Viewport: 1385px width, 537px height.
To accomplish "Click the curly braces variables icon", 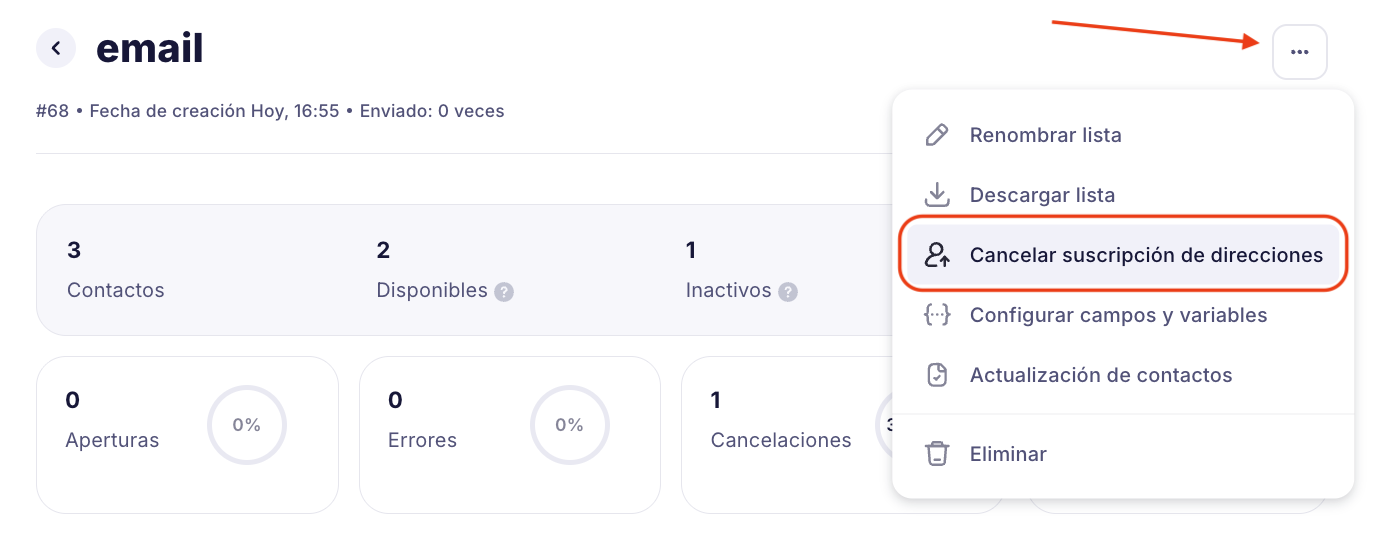I will click(937, 315).
